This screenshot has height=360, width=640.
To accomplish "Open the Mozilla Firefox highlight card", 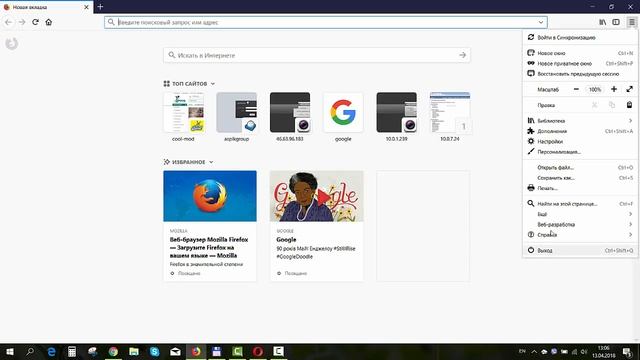I will tap(210, 226).
